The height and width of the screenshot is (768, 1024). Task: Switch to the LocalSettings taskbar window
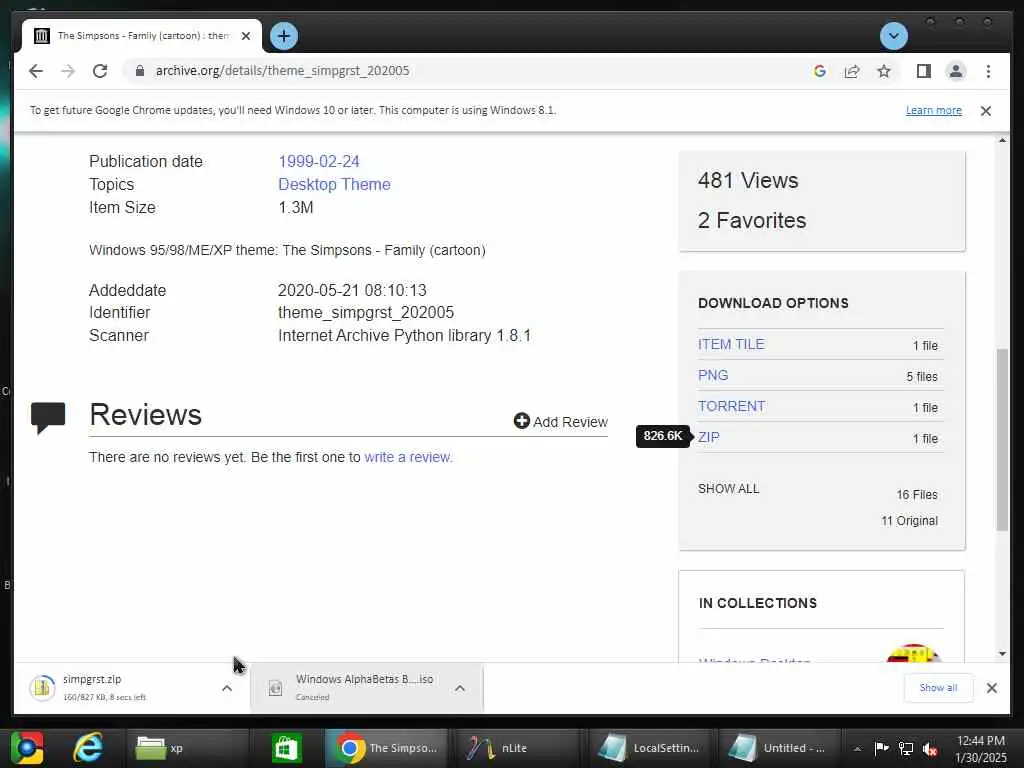651,748
